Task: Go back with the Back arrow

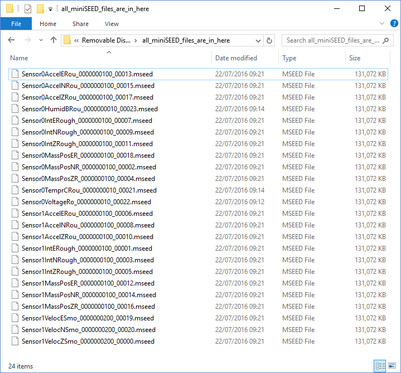Action: pyautogui.click(x=11, y=40)
